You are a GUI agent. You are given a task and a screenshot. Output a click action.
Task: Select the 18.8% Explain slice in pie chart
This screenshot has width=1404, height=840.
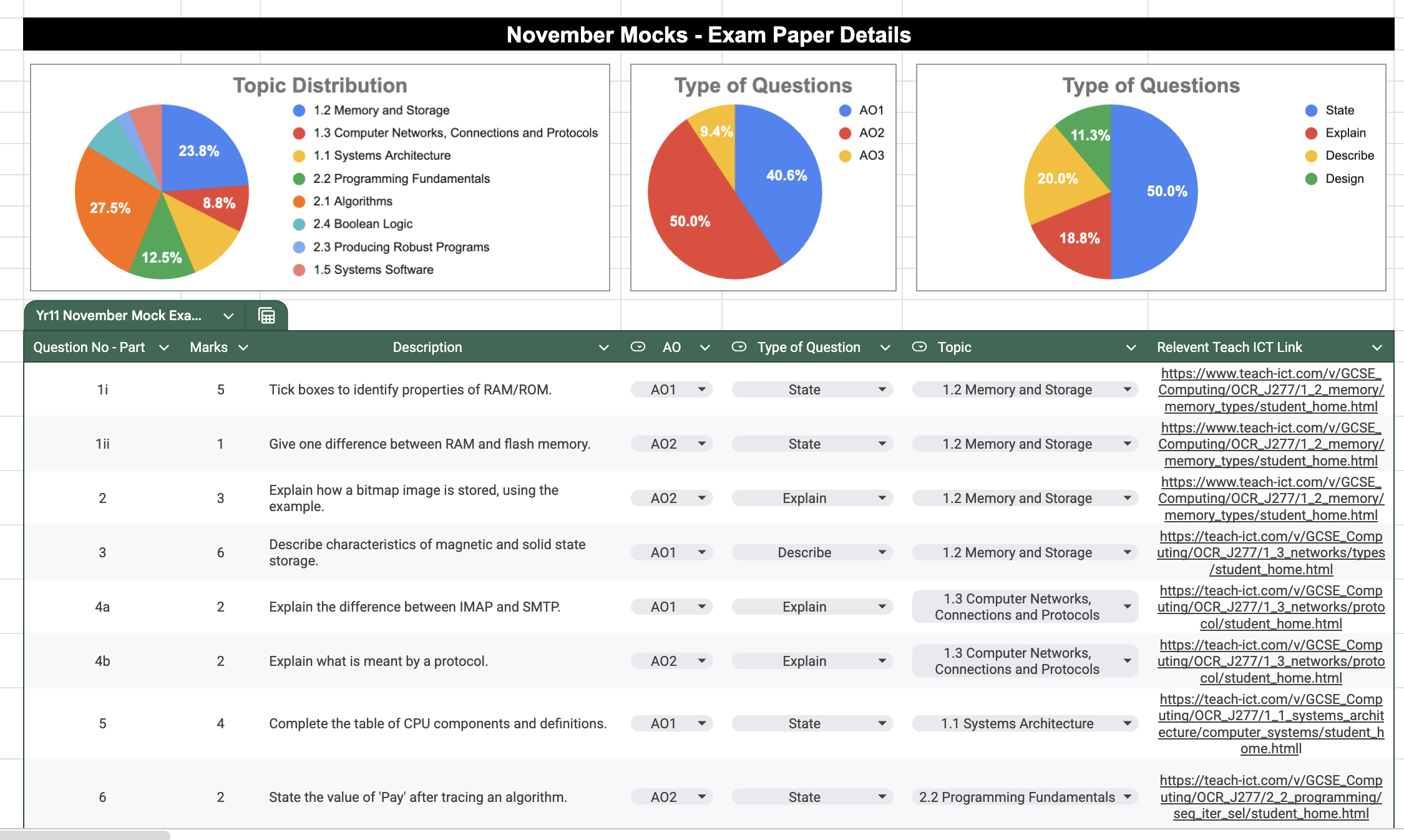[x=1079, y=238]
